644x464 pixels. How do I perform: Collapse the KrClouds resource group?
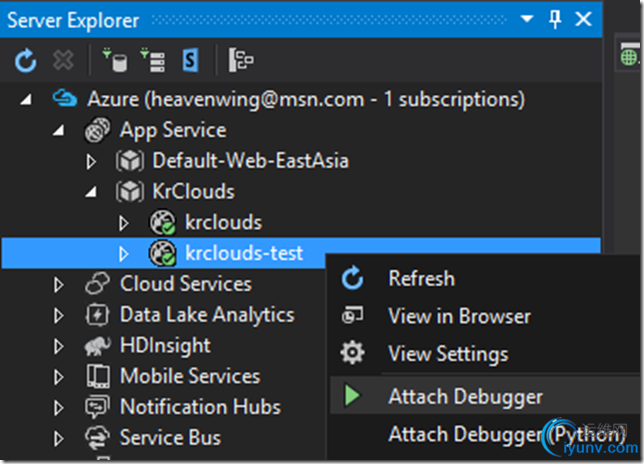click(91, 191)
